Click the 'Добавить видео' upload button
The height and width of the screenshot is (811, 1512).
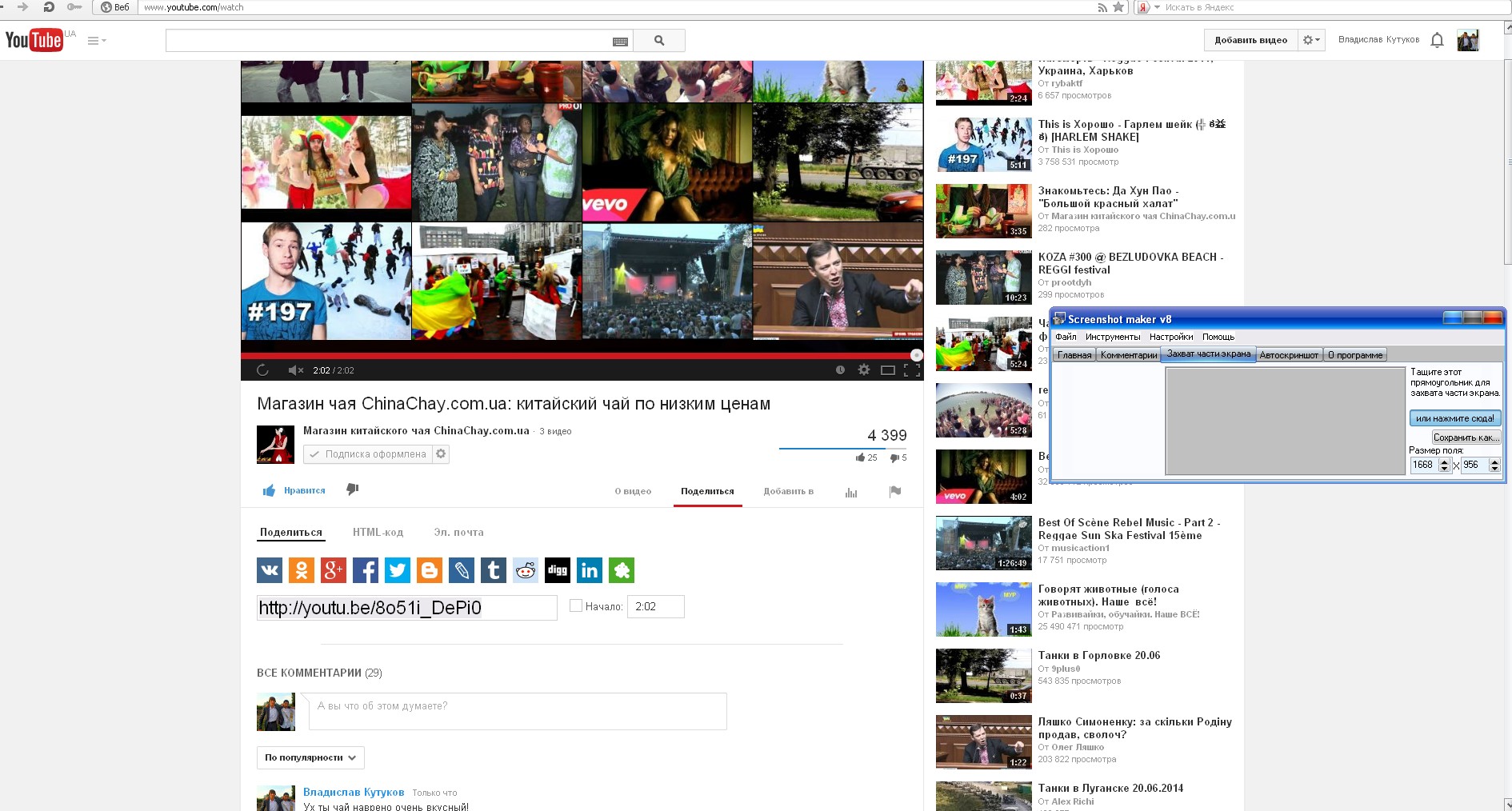click(1250, 40)
